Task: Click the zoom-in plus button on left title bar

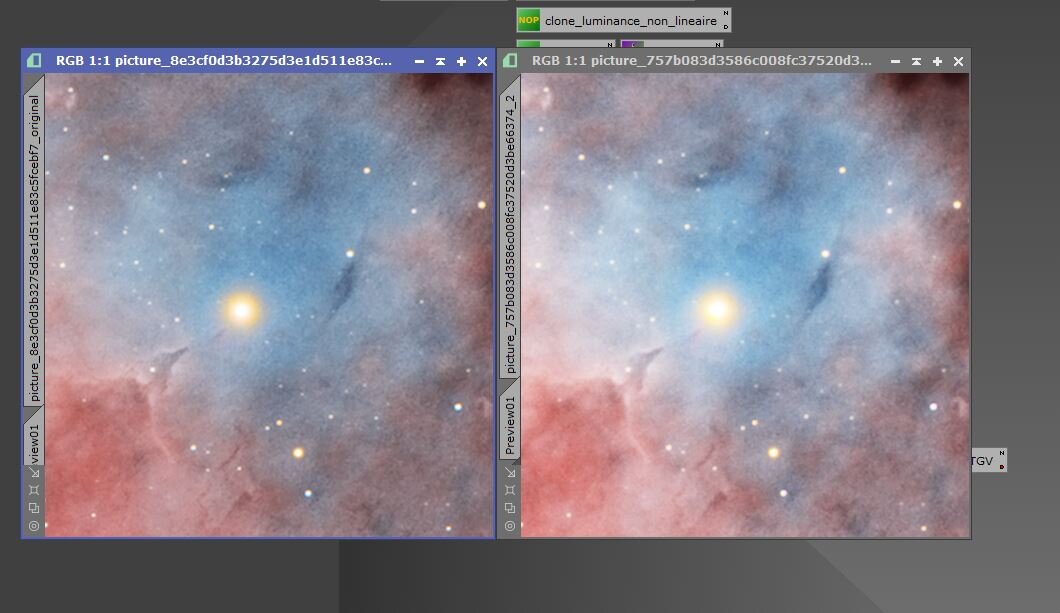Action: [461, 61]
